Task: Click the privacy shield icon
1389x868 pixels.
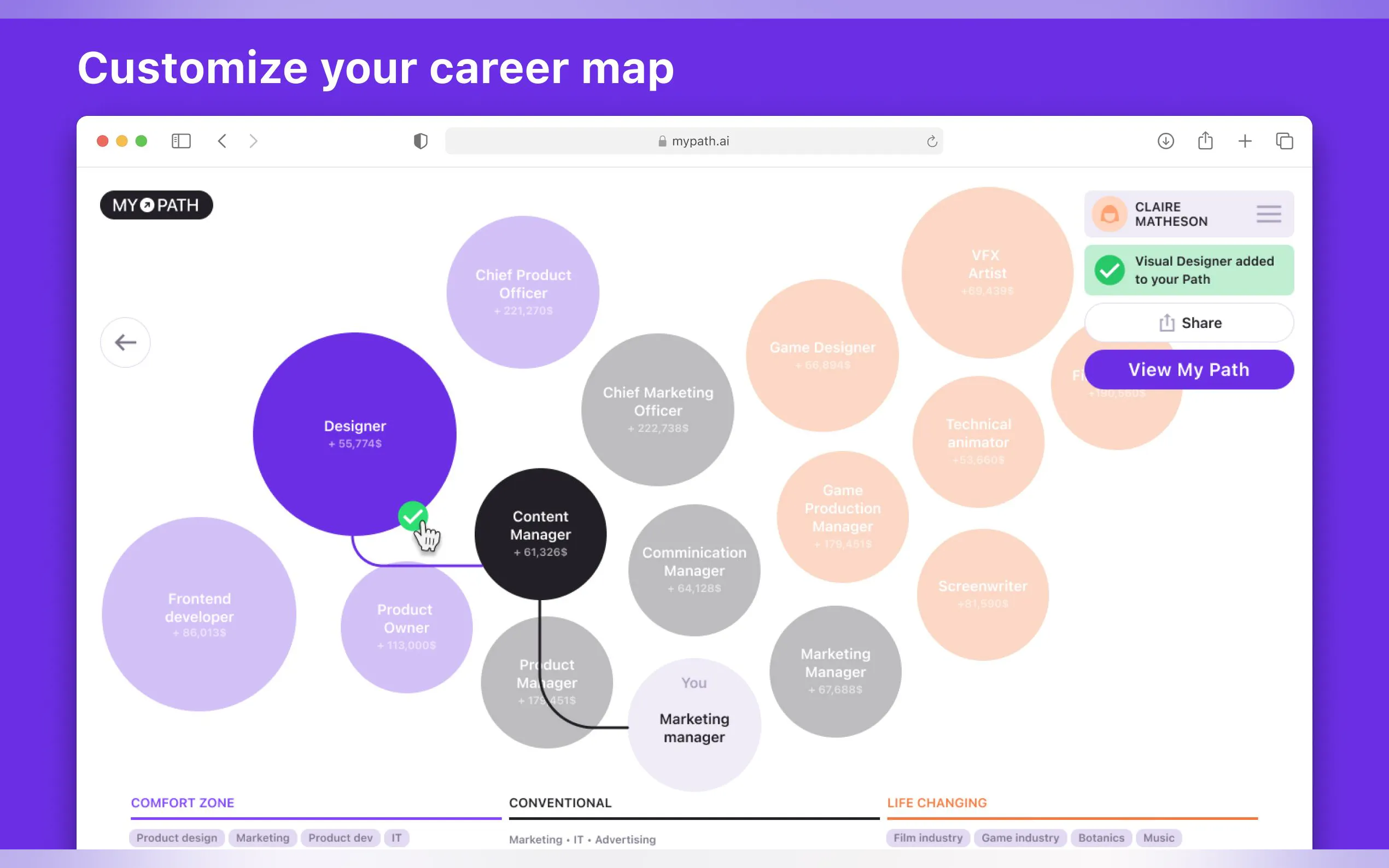Action: pyautogui.click(x=421, y=140)
